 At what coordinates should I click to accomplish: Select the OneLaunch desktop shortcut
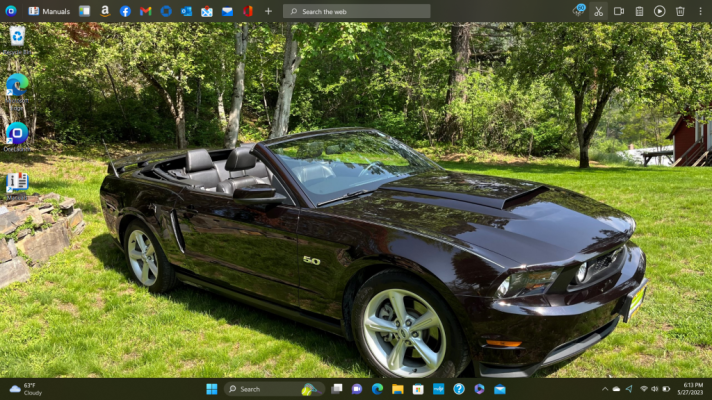pos(17,136)
